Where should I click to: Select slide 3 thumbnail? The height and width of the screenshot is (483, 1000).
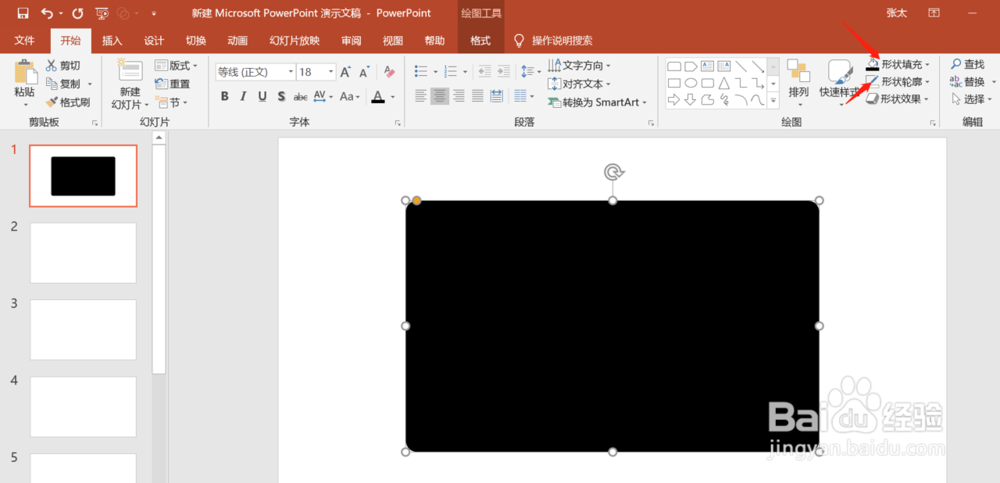click(x=83, y=330)
